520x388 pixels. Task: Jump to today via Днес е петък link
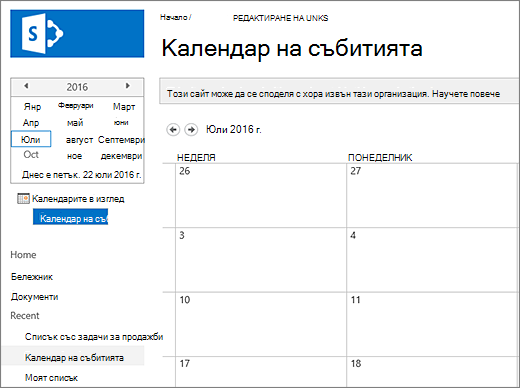pyautogui.click(x=82, y=174)
